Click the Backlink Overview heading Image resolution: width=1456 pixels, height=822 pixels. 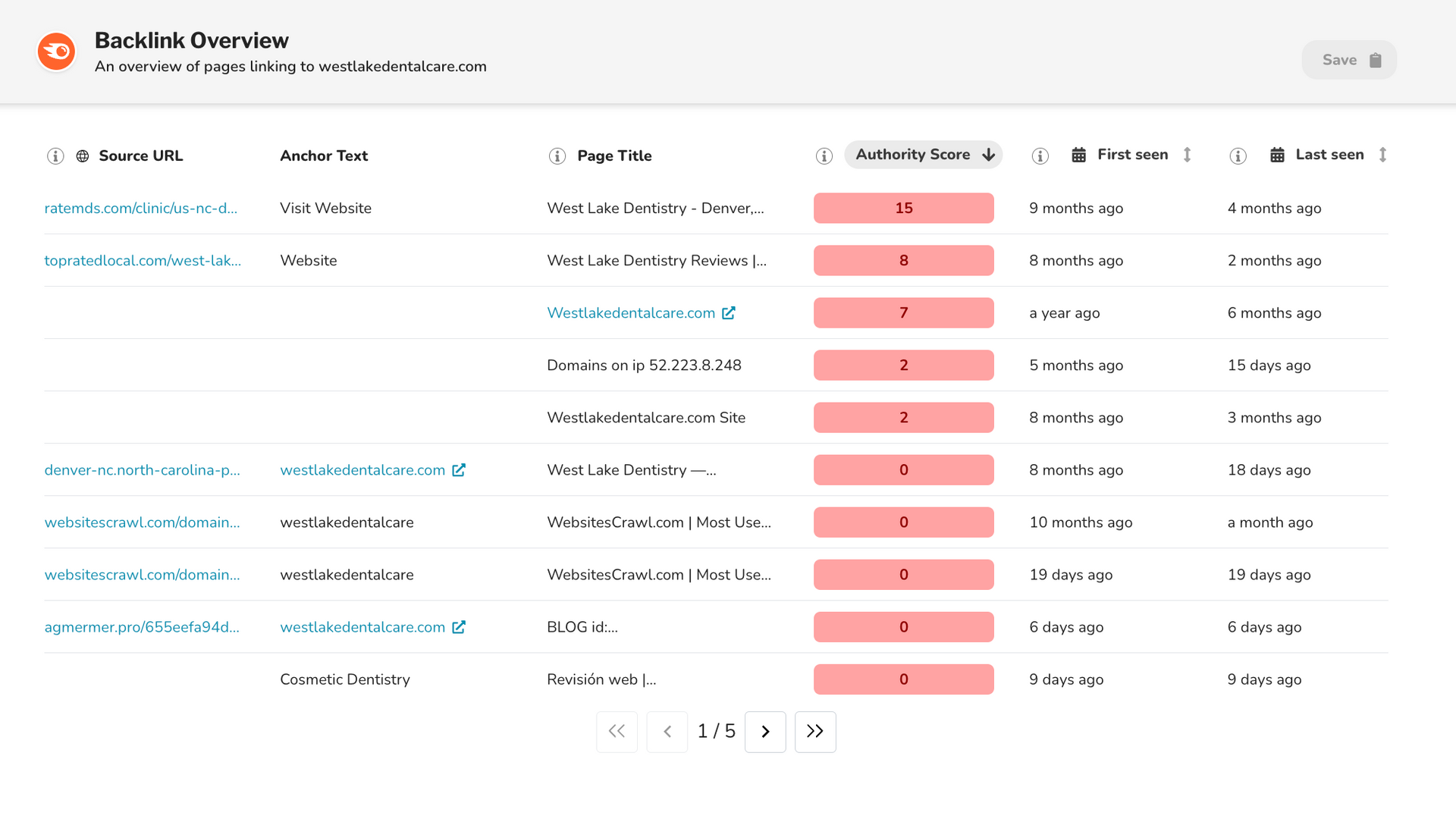[191, 40]
